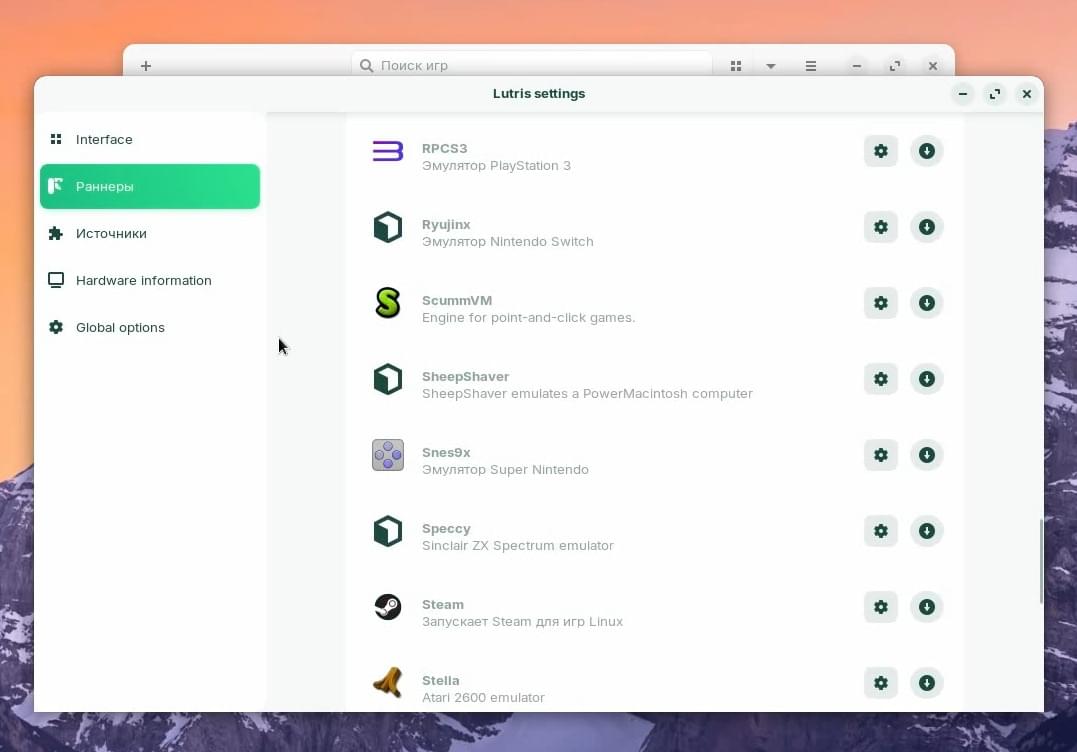Select the Steam runner name

point(442,604)
